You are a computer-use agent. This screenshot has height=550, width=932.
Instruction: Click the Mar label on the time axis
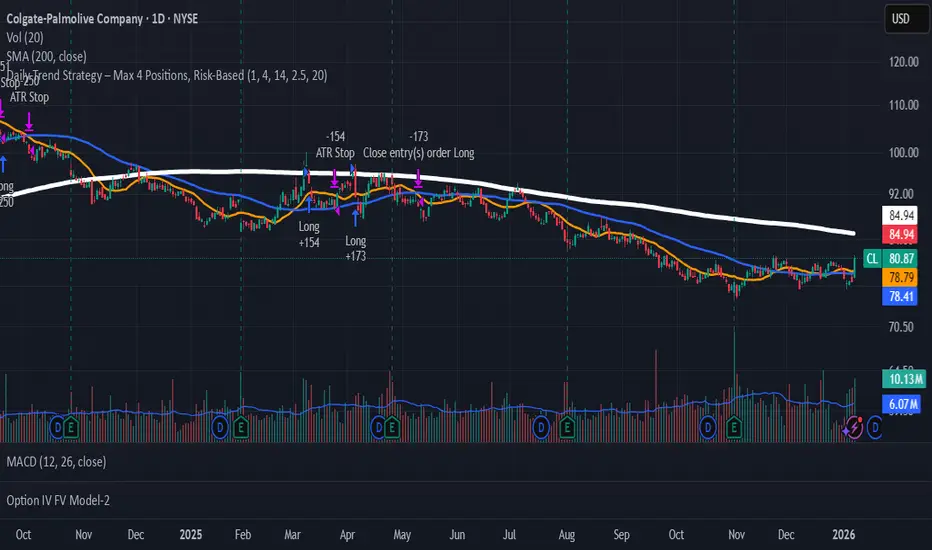click(x=292, y=535)
